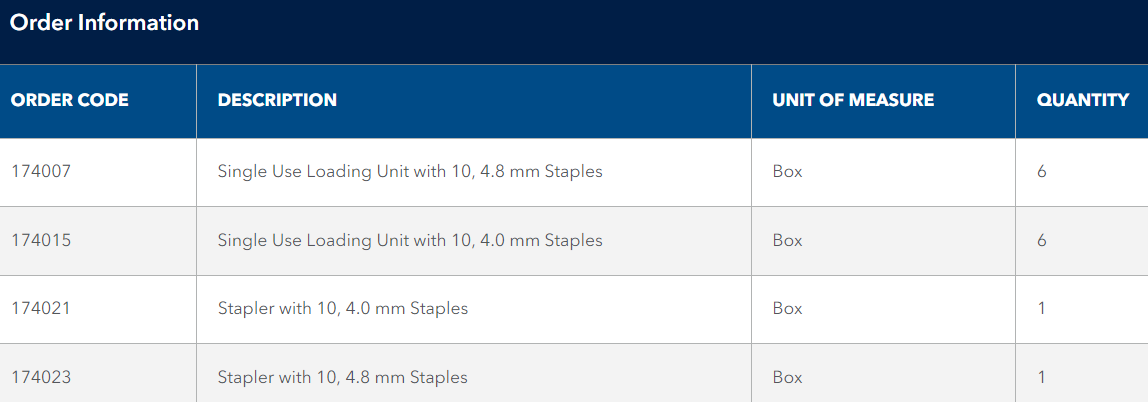The height and width of the screenshot is (402, 1148).
Task: Select order code 174007
Action: pos(41,171)
